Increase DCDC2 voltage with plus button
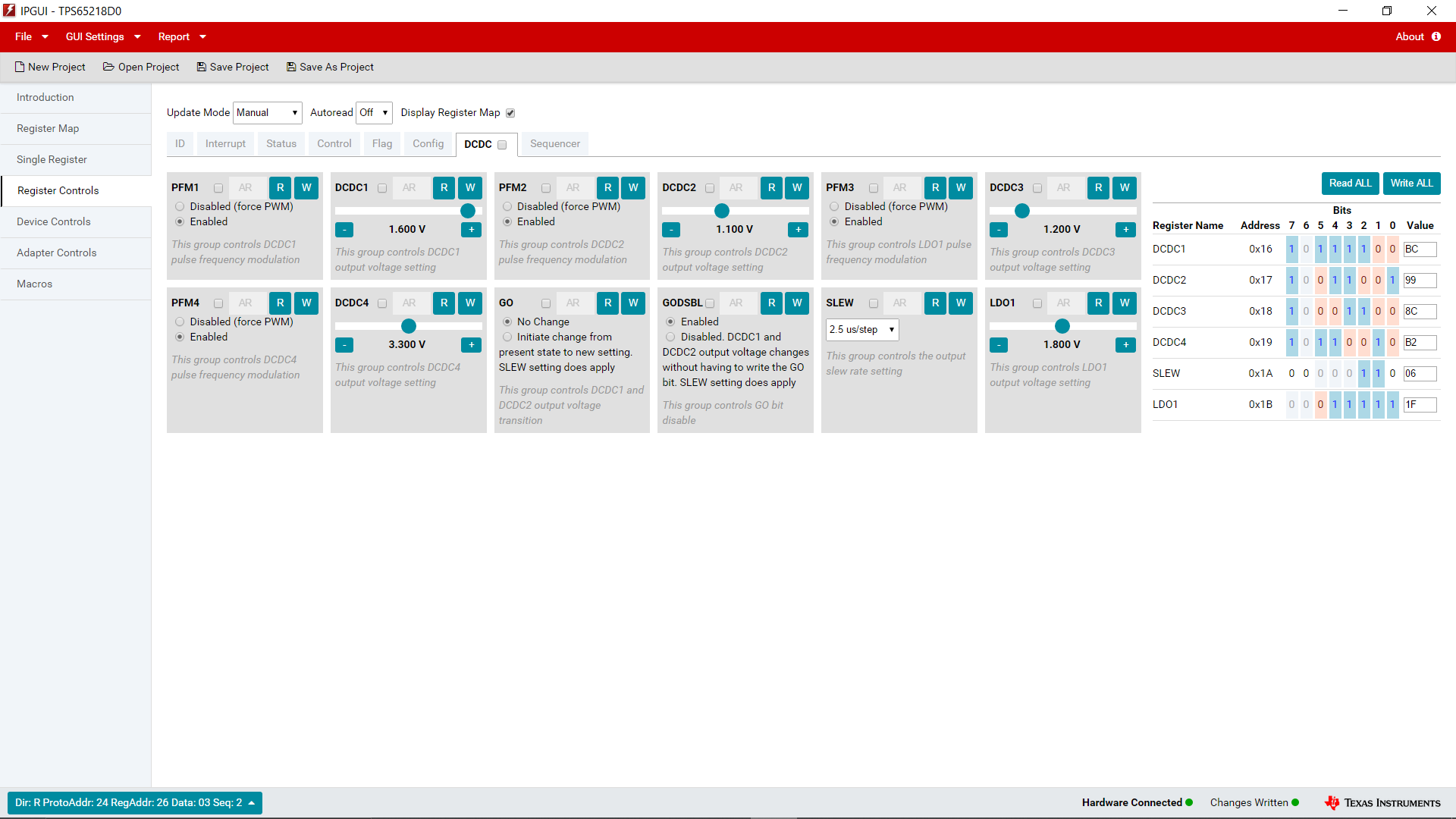Image resolution: width=1456 pixels, height=819 pixels. pos(798,230)
